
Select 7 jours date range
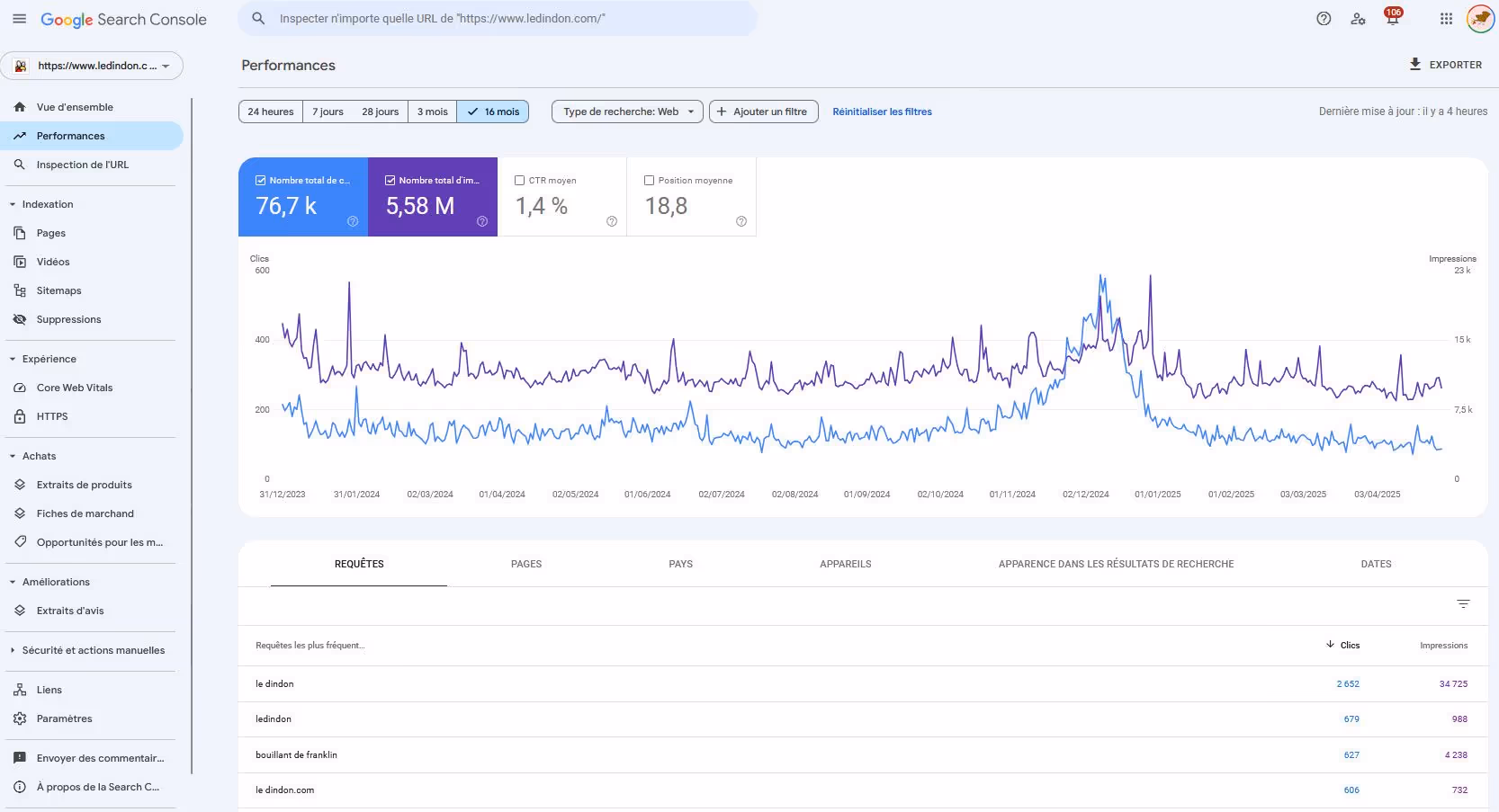click(x=328, y=112)
